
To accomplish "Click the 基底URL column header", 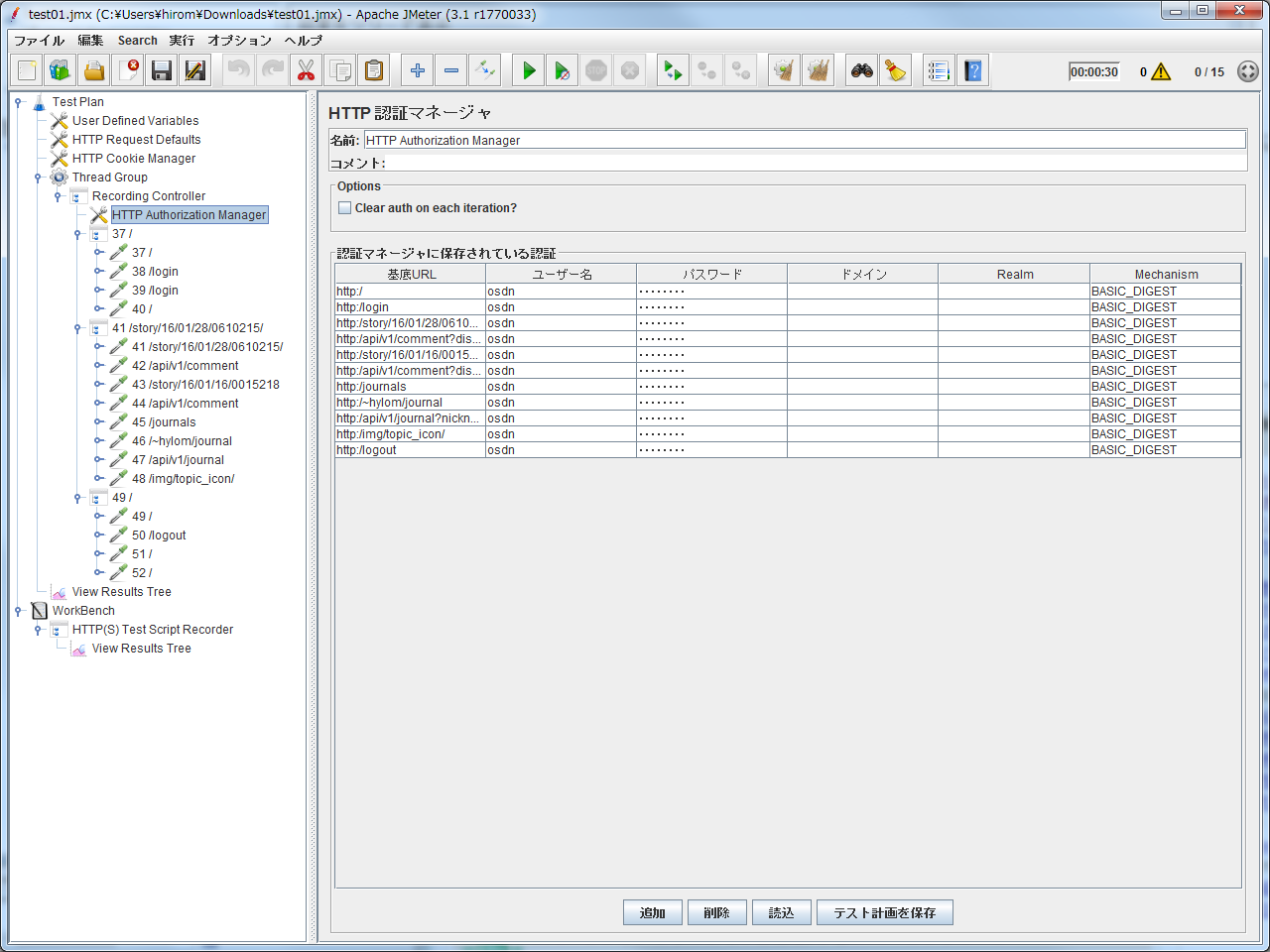I will (x=411, y=275).
